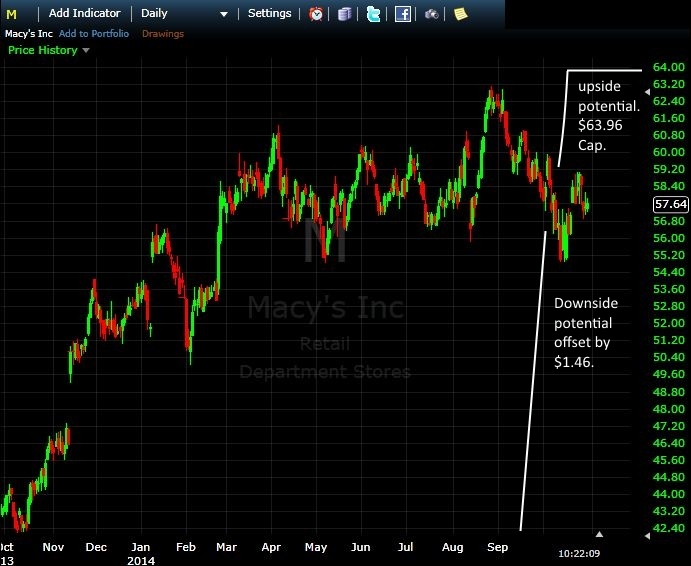Click the 'upside potential. $63.96 Cap.' annotation
691x566 pixels.
pyautogui.click(x=609, y=115)
